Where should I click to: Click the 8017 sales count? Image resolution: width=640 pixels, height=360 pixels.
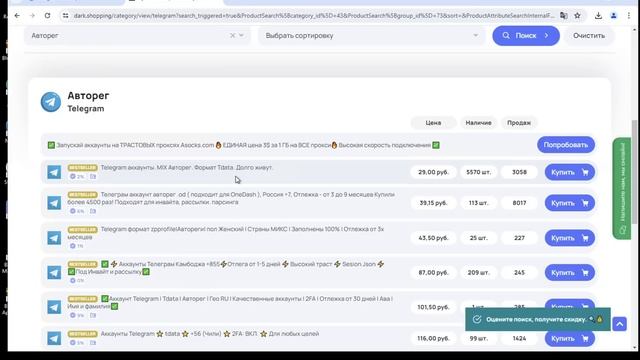[519, 203]
